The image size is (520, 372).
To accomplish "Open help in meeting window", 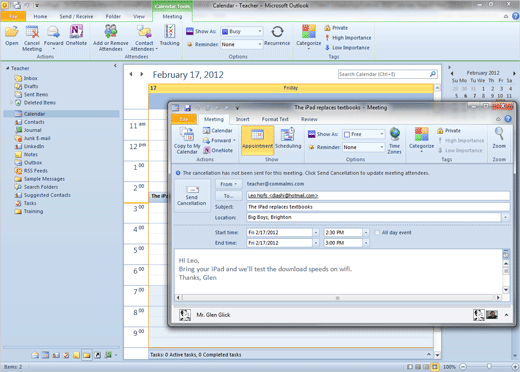I will coord(508,119).
